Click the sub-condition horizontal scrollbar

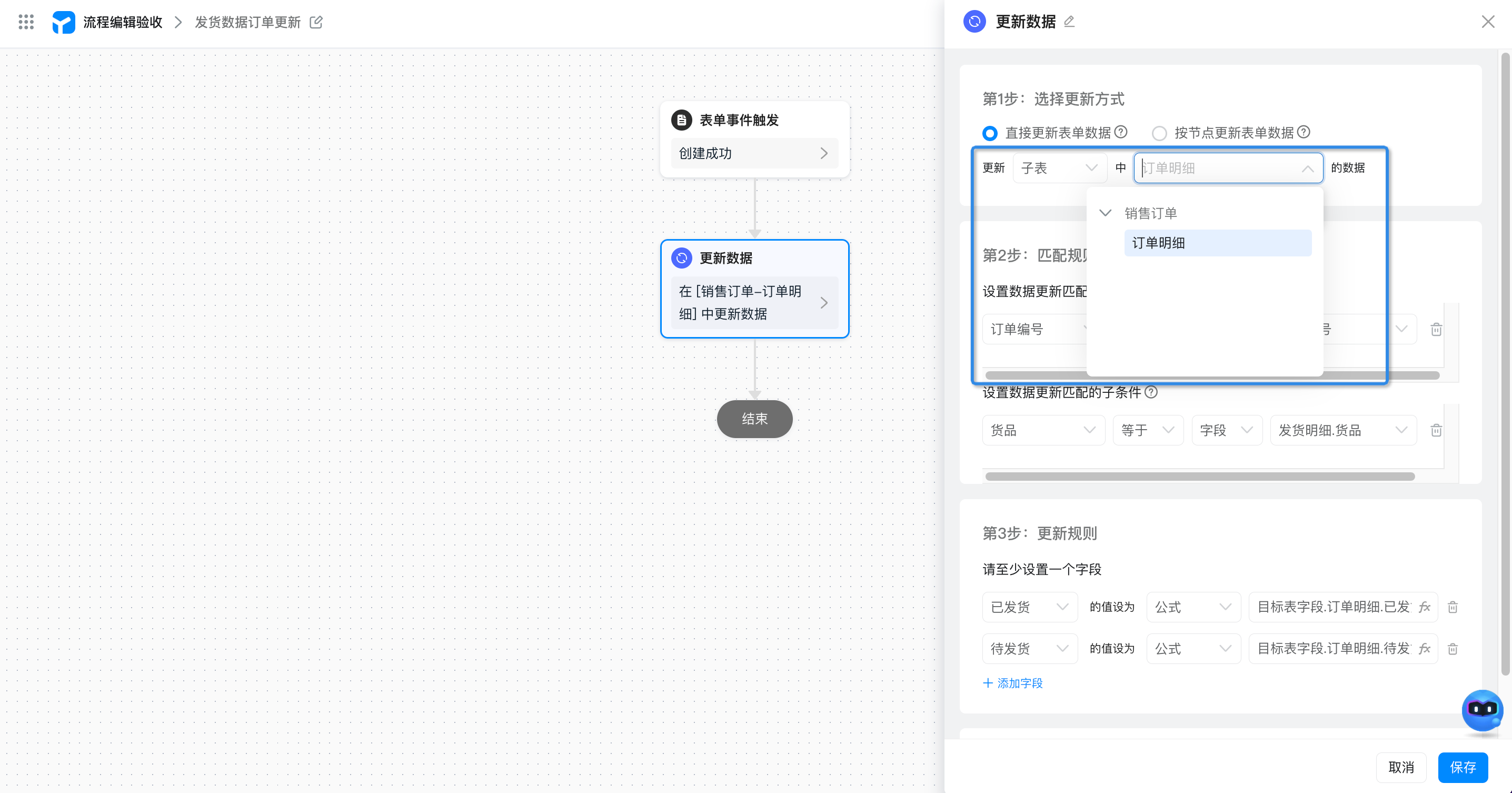point(1200,477)
